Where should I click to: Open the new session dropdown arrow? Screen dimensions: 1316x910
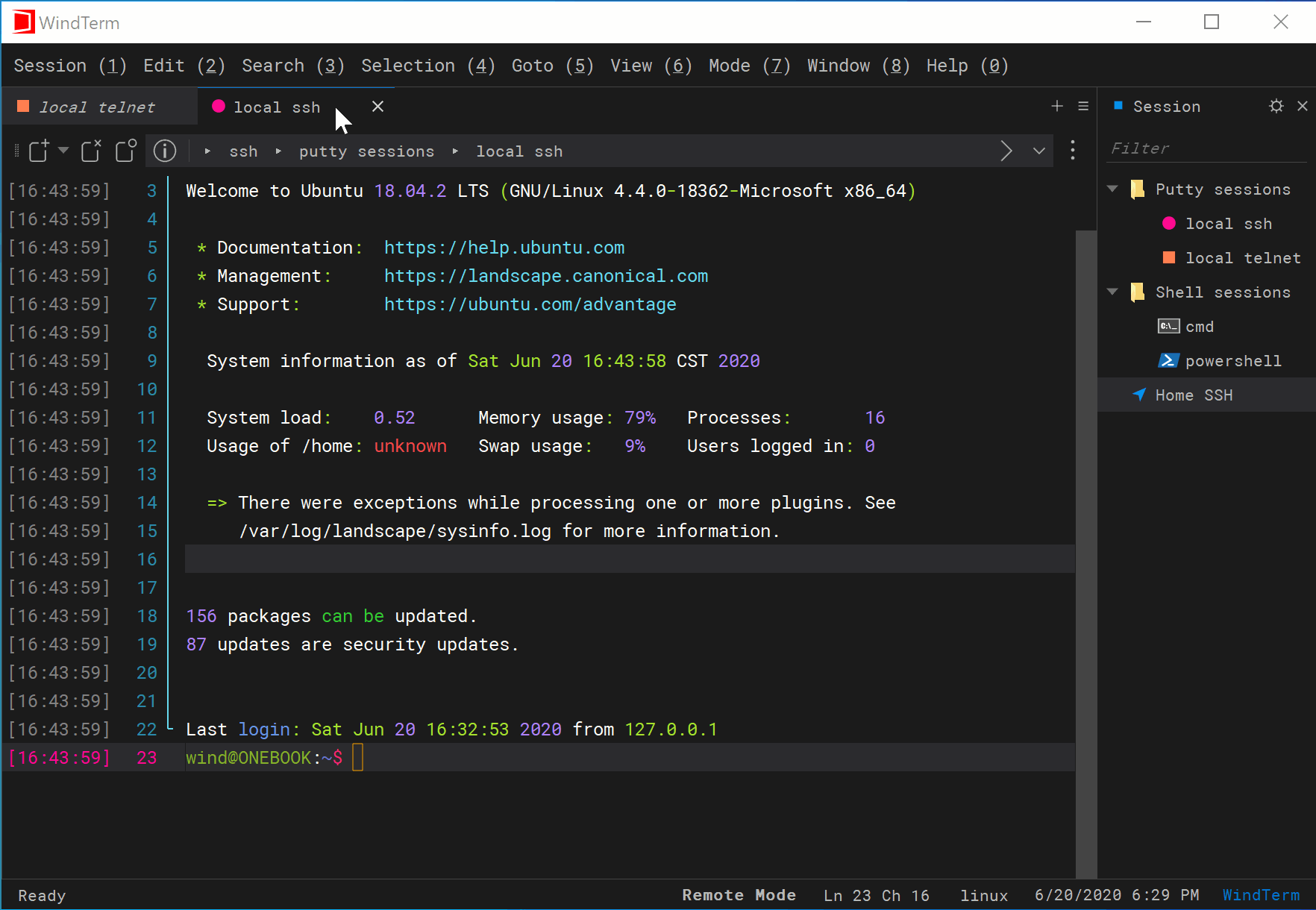(63, 151)
